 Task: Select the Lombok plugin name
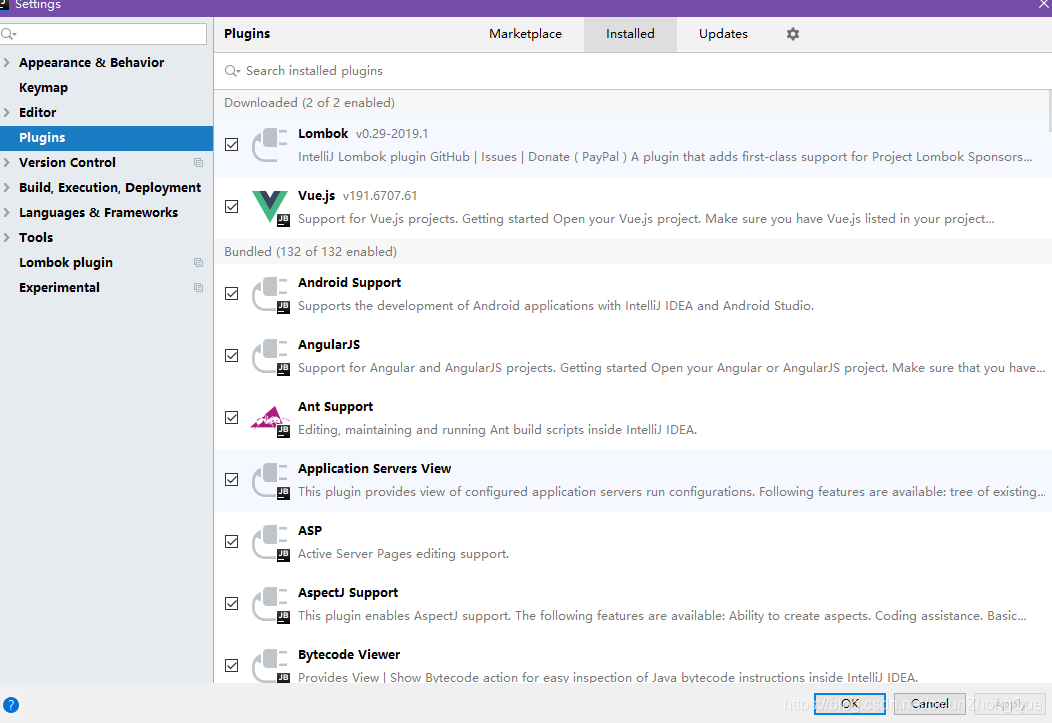point(323,133)
